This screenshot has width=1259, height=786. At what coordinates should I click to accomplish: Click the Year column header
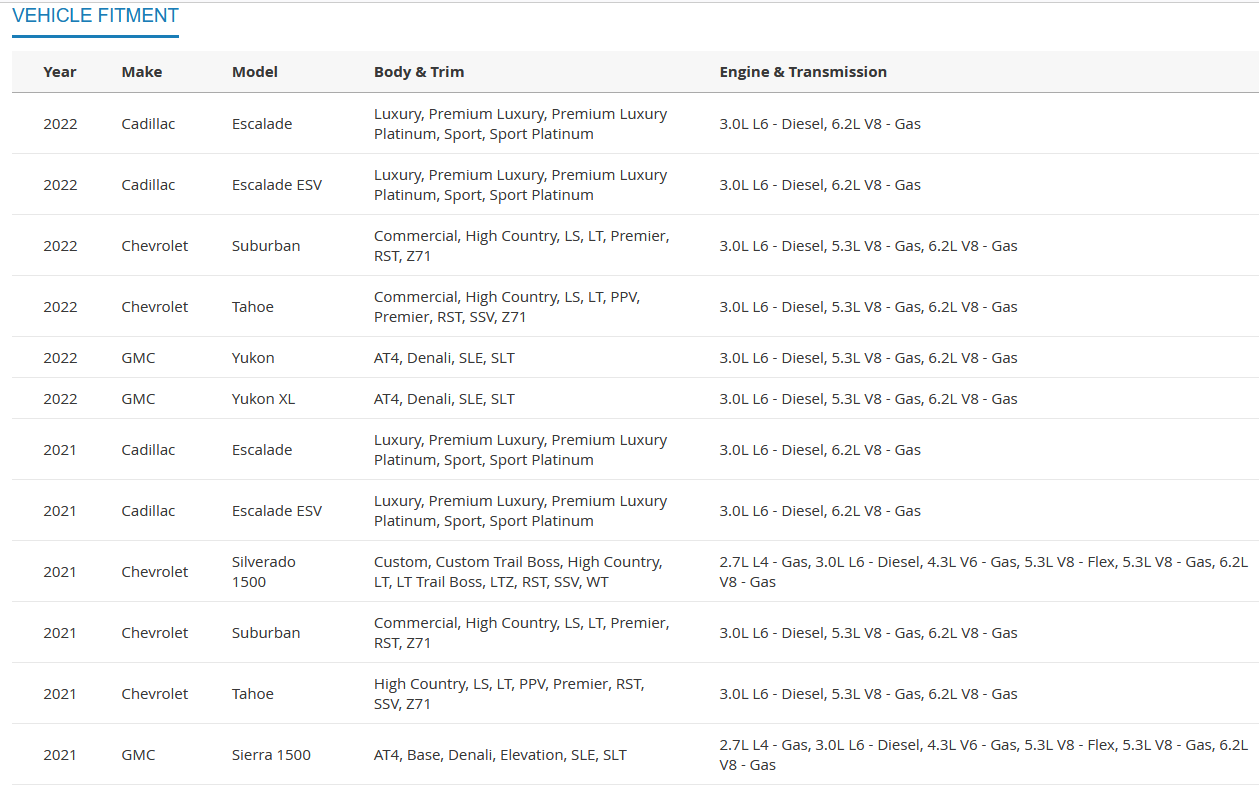(x=60, y=72)
